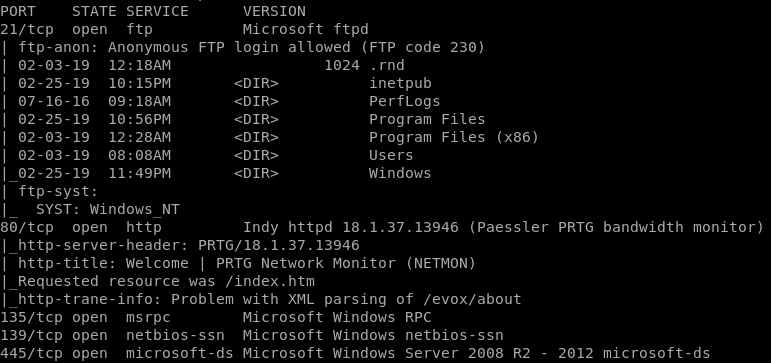
Task: Click the 'Windows' directory name
Action: (x=400, y=173)
